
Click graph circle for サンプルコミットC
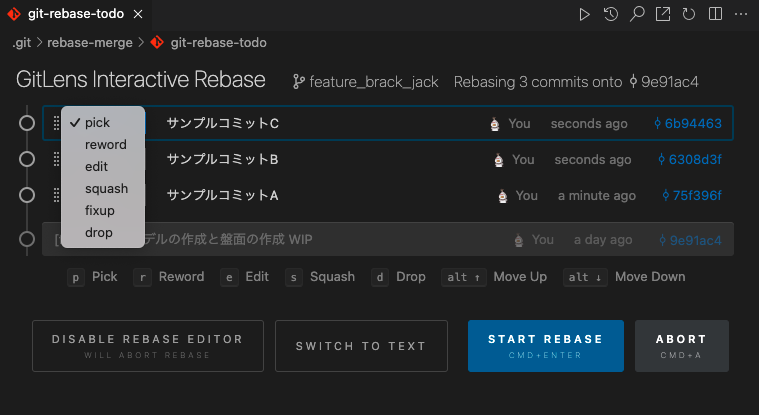pyautogui.click(x=27, y=123)
